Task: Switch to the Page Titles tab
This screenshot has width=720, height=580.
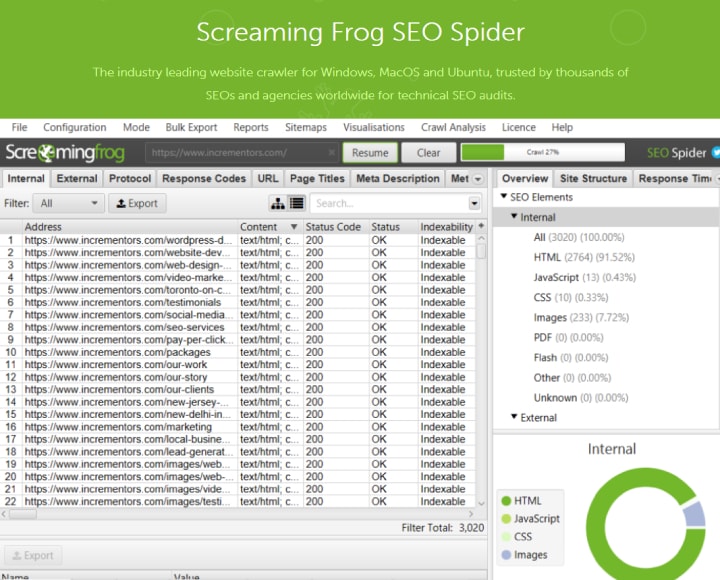Action: (x=317, y=179)
